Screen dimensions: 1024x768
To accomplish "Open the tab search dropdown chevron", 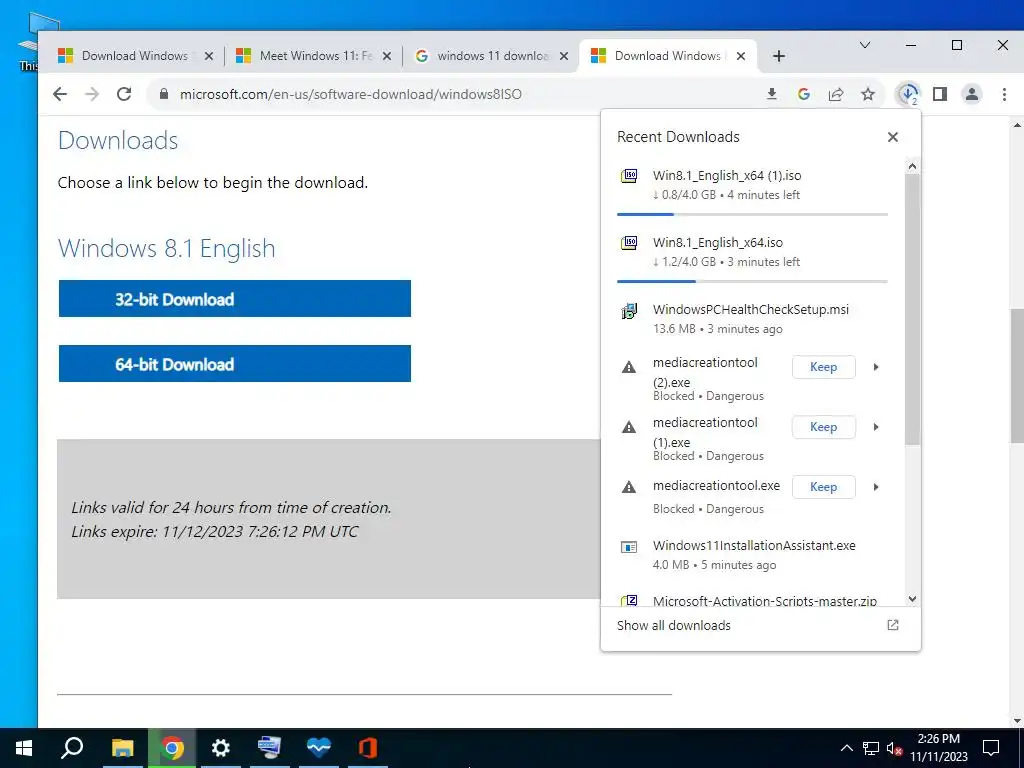I will (865, 45).
